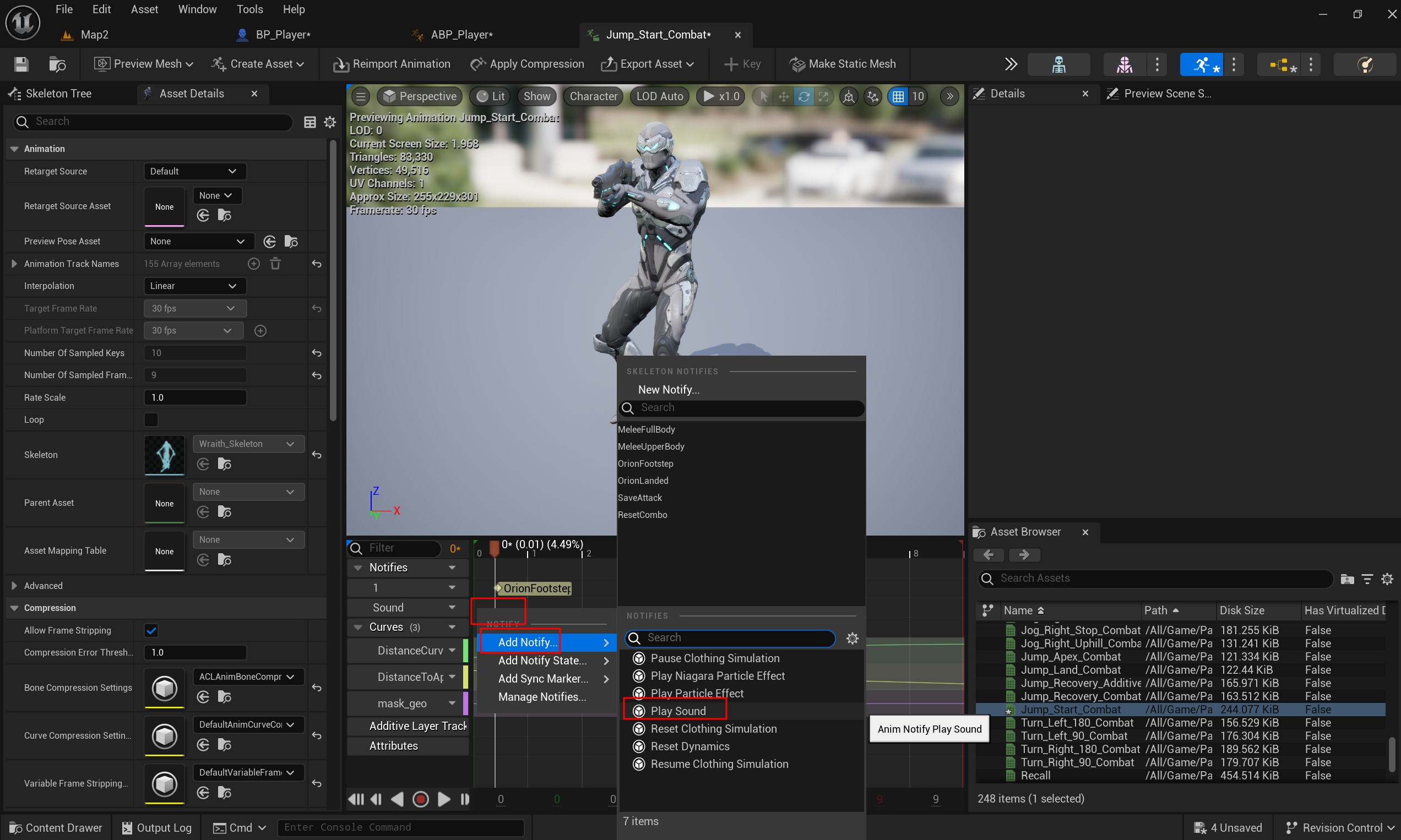Select the Animation editor mode icon
This screenshot has height=840, width=1401.
[1201, 64]
